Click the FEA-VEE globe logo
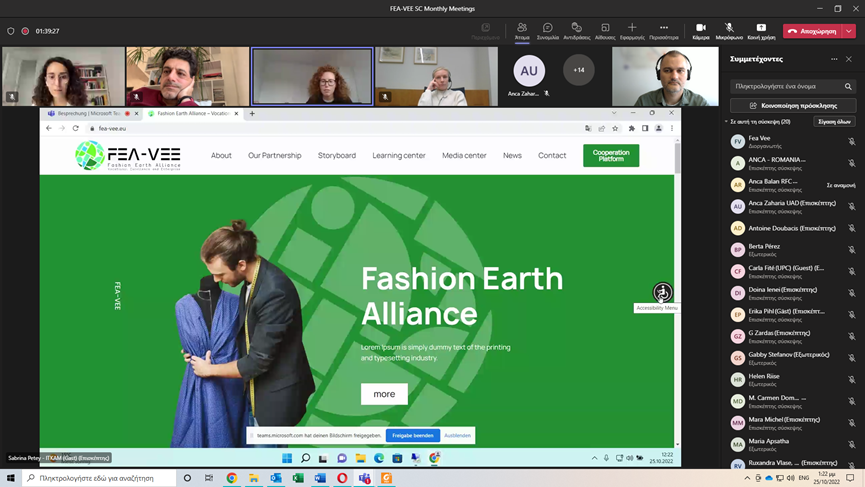Screen dimensions: 865x487 pos(90,155)
